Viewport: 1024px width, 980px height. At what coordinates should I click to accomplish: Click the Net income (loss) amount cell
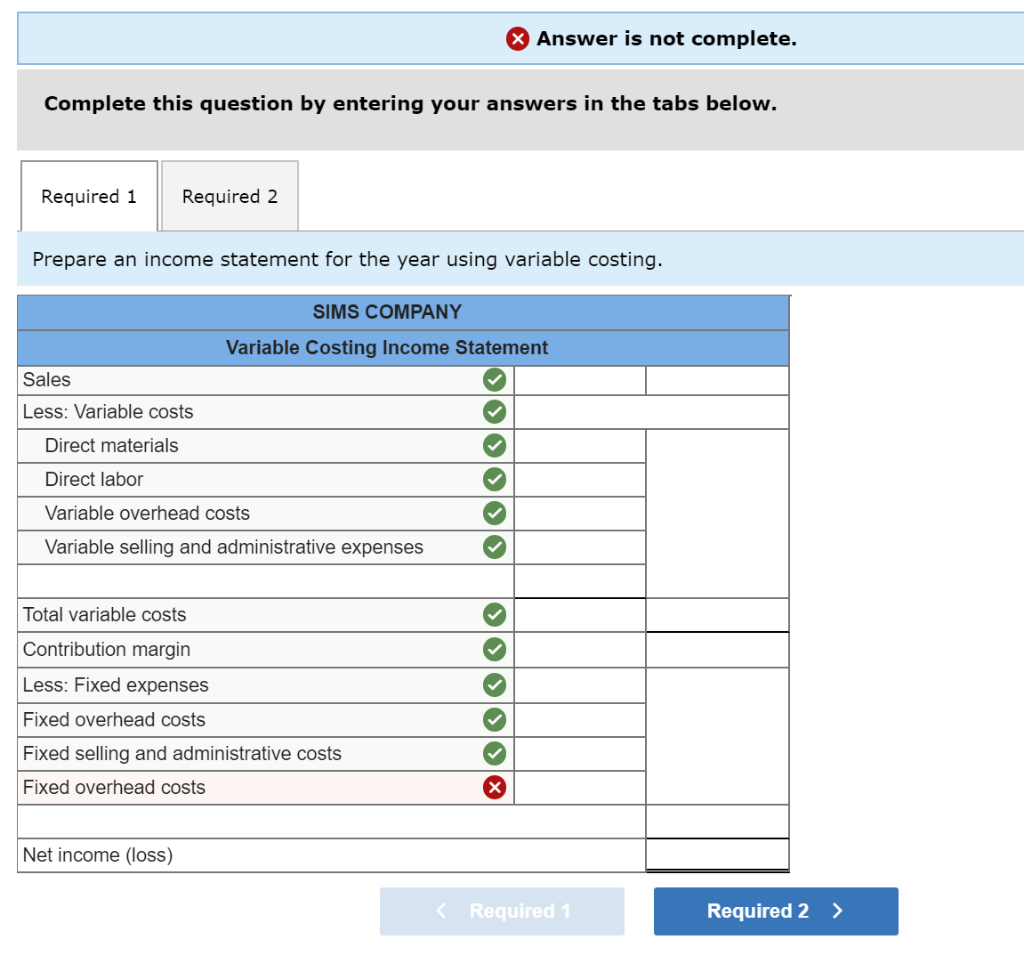coord(717,855)
